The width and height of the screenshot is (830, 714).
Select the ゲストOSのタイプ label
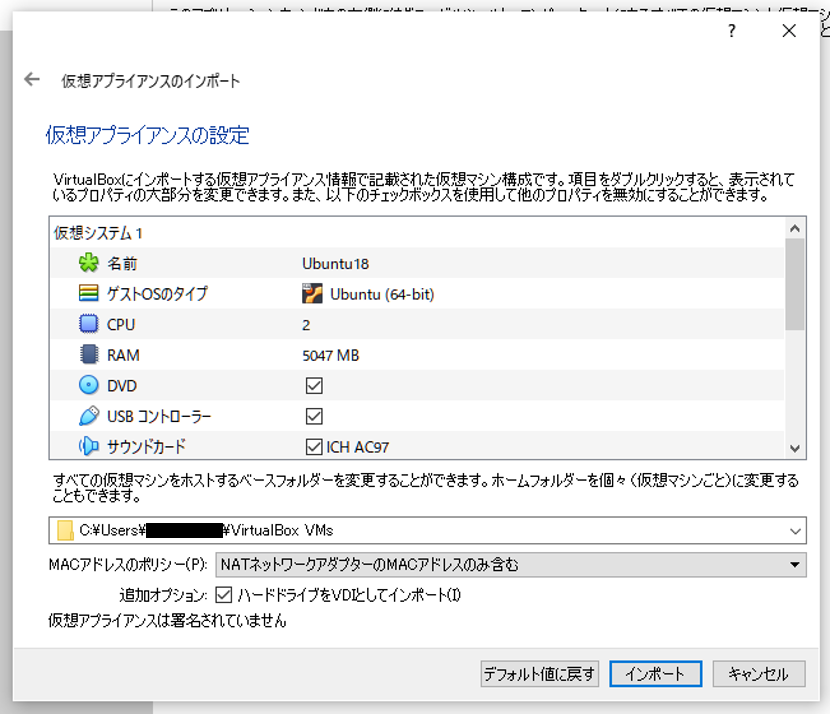point(157,294)
